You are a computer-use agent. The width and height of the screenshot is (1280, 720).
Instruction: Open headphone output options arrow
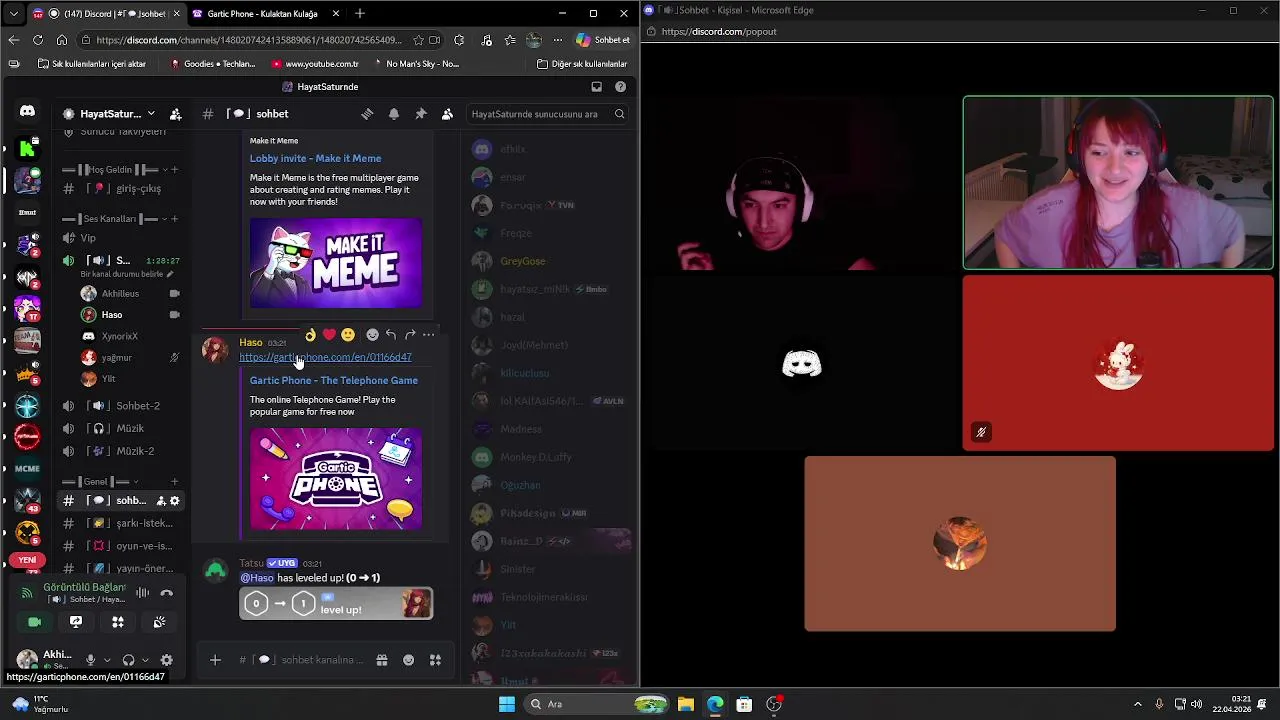point(145,660)
